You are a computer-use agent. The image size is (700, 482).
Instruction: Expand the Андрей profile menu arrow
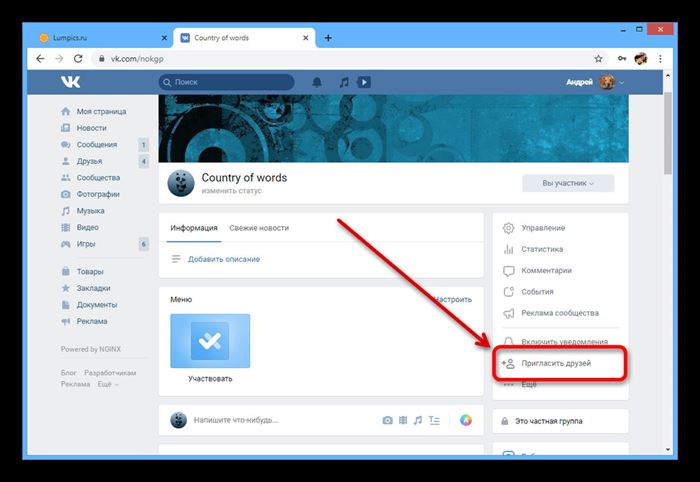click(x=621, y=83)
